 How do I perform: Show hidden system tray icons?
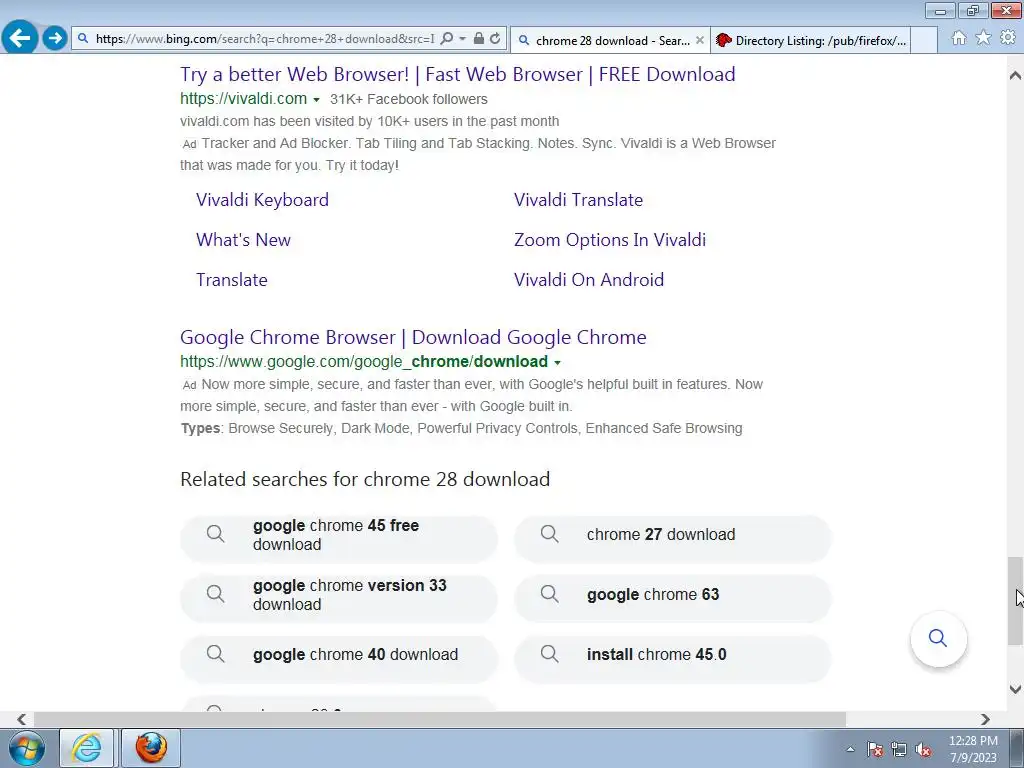[850, 749]
